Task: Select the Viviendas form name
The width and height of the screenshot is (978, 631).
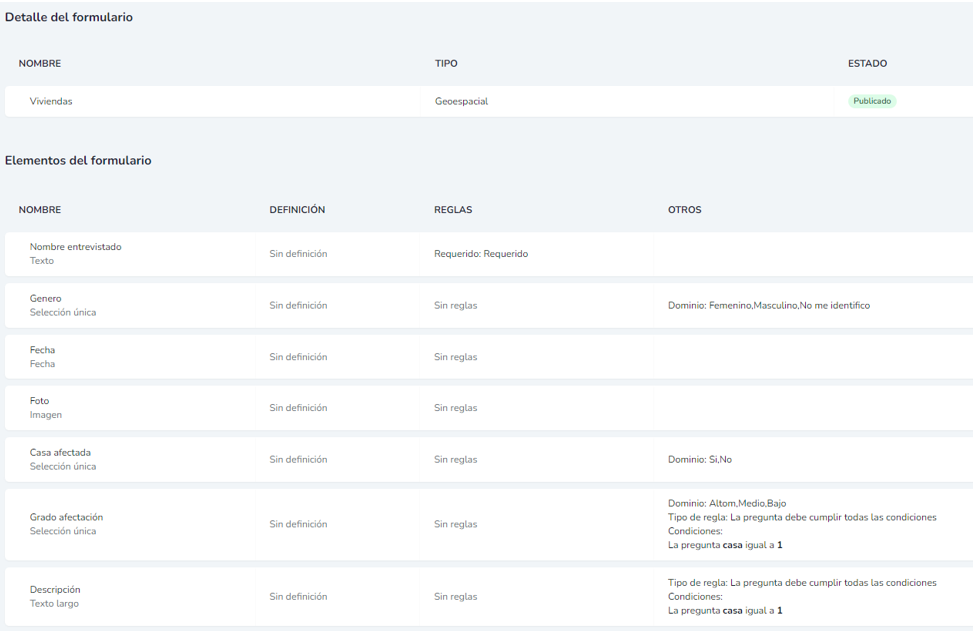Action: (51, 101)
